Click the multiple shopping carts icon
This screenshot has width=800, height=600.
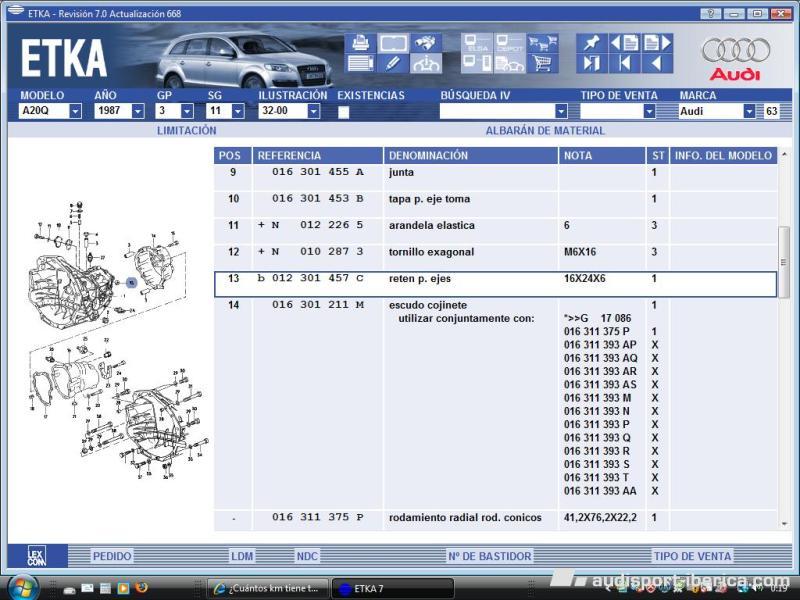coord(542,43)
